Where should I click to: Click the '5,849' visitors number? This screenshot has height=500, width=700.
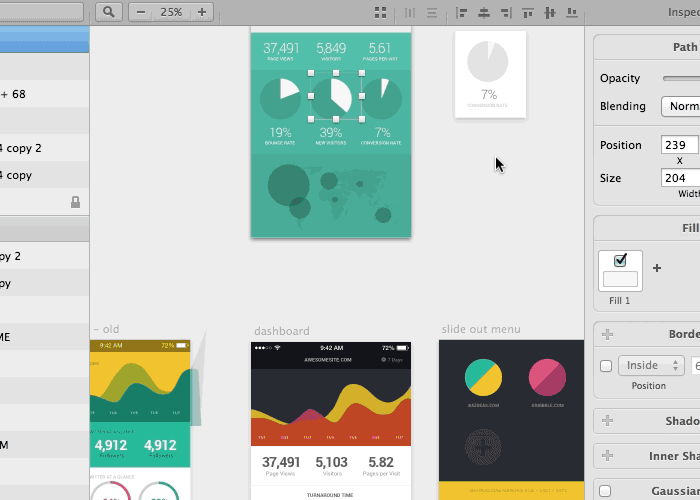coord(331,48)
